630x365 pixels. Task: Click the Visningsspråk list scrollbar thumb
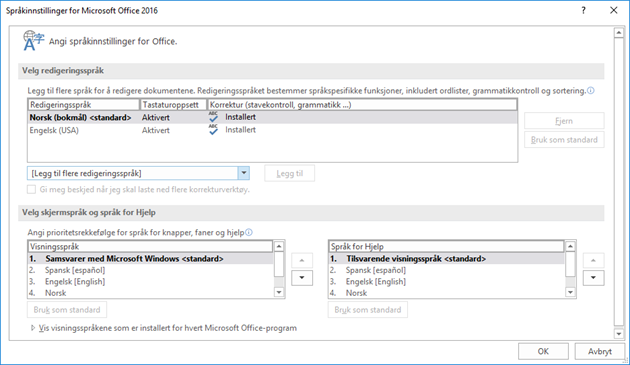coord(279,265)
